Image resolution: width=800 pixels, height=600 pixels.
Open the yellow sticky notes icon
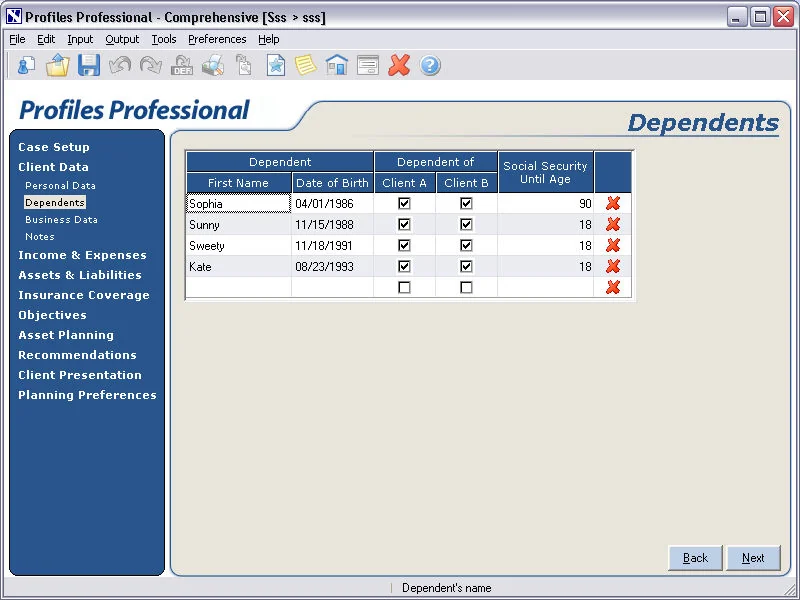tap(306, 65)
